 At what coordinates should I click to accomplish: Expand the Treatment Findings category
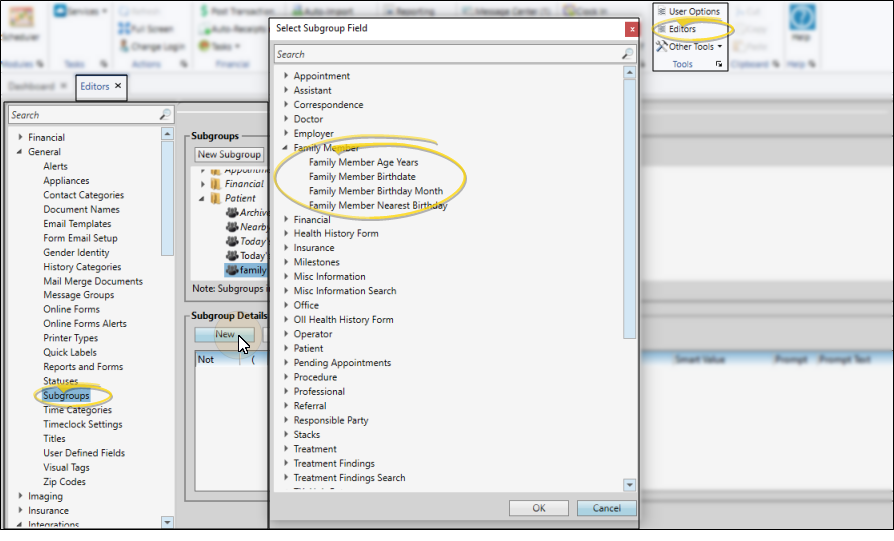[x=286, y=464]
